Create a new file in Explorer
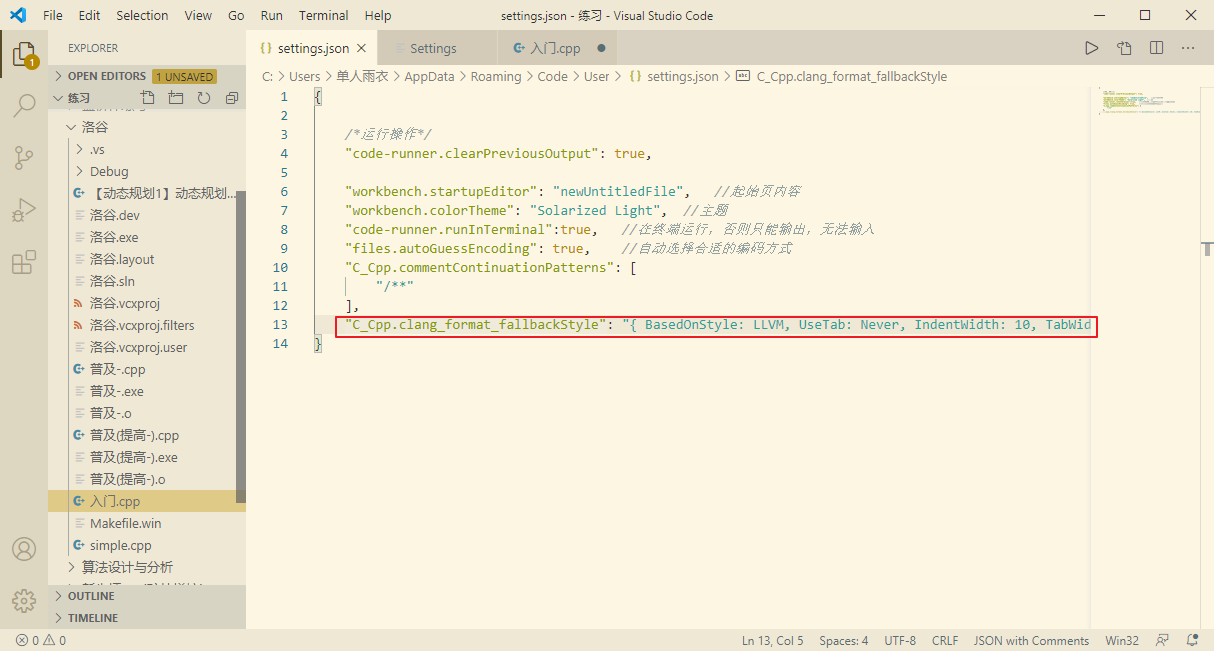This screenshot has width=1214, height=651. 148,96
